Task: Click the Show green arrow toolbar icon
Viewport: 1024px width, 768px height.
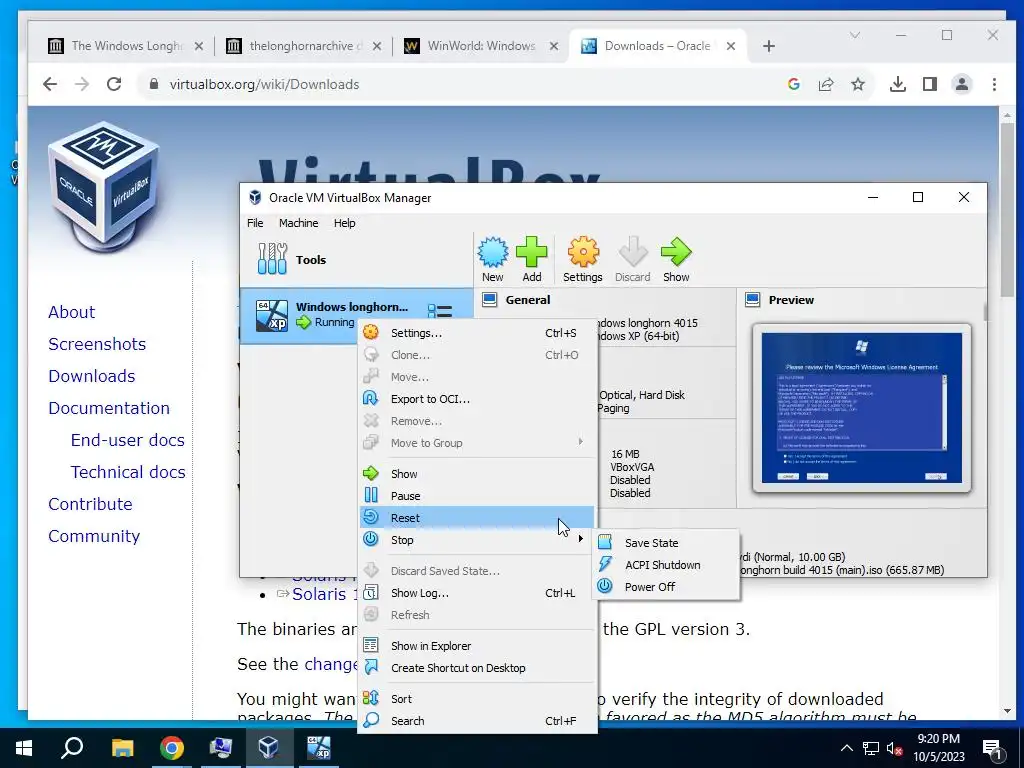Action: tap(676, 259)
